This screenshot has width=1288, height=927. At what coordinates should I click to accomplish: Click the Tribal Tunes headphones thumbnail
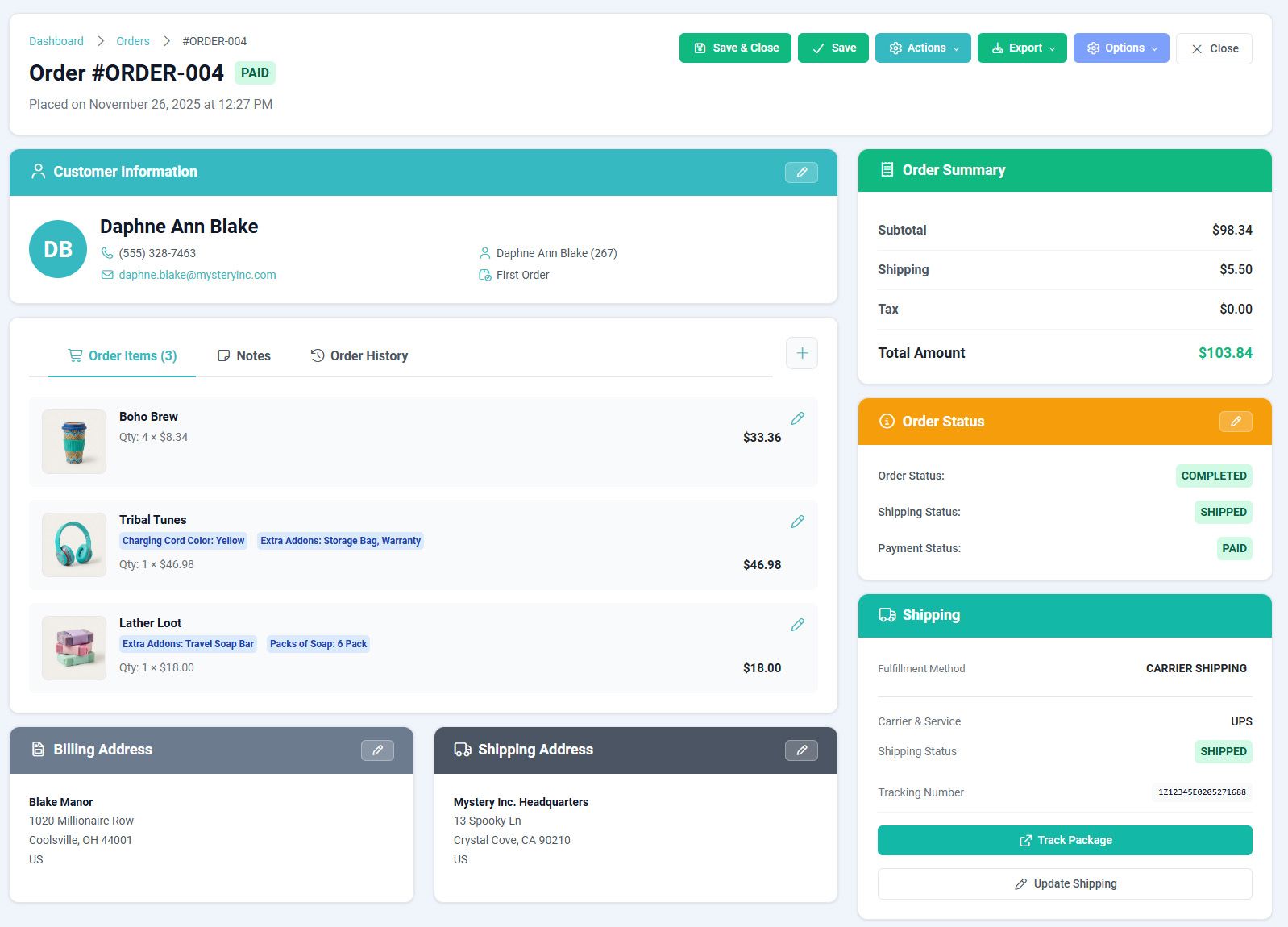(74, 545)
